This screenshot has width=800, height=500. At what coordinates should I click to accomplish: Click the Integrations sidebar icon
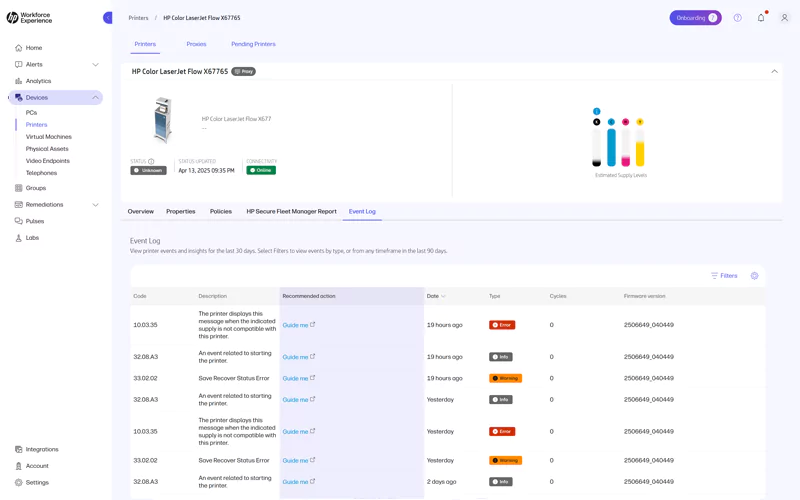(18, 449)
